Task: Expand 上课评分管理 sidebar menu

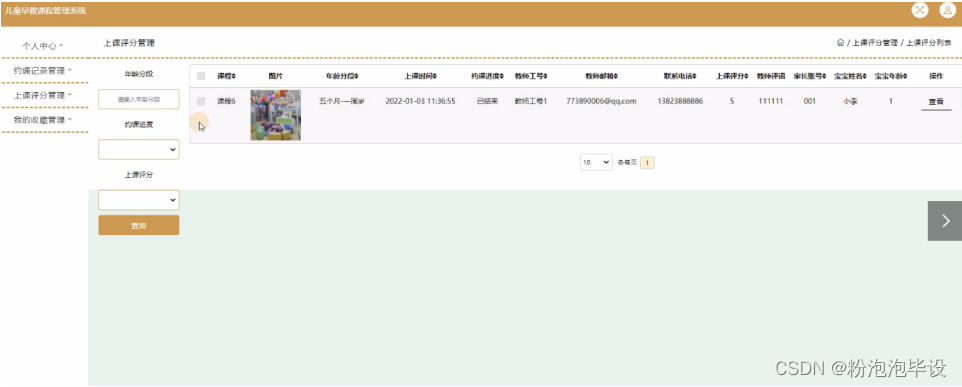Action: [x=43, y=95]
